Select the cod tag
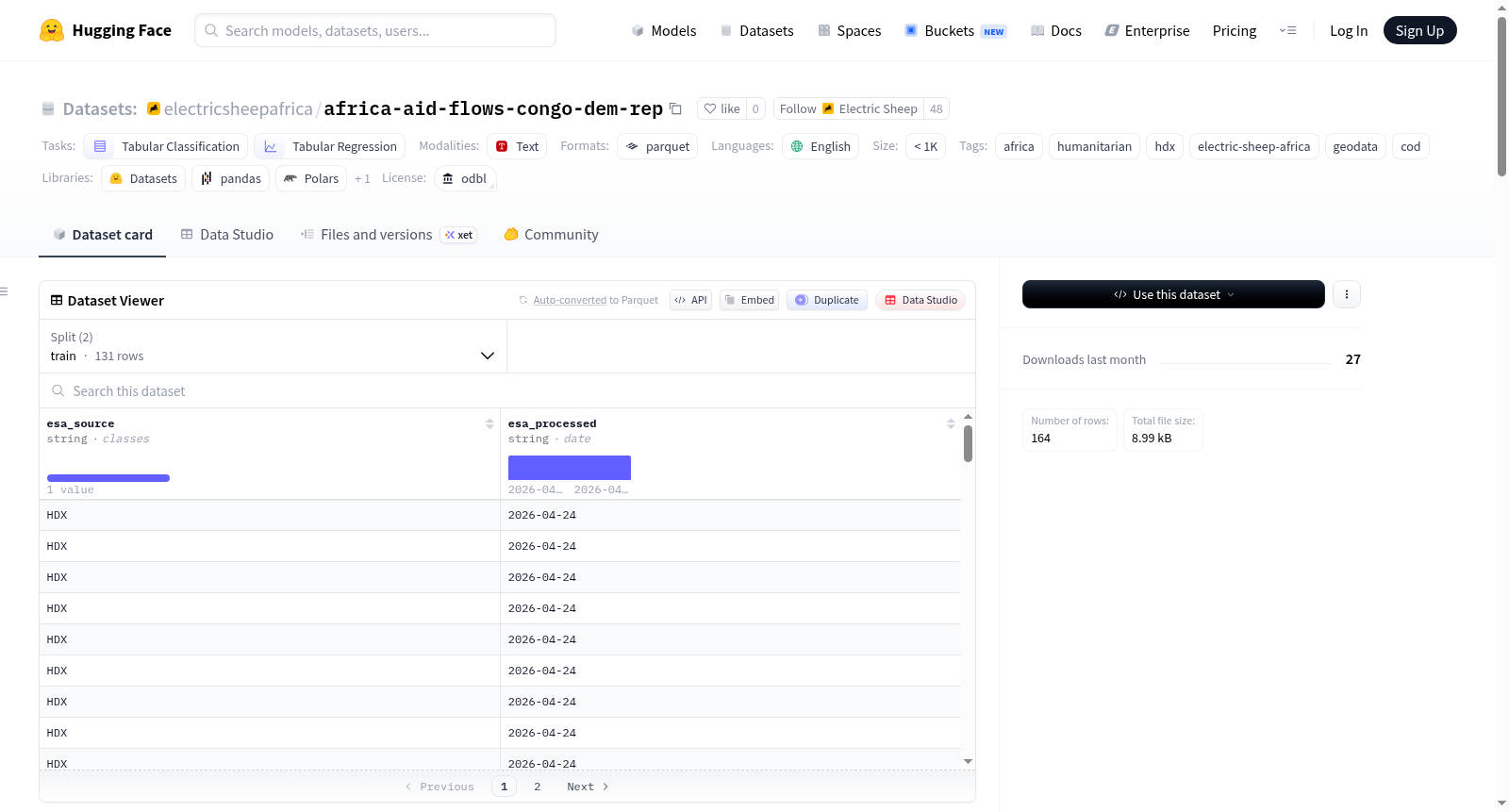The image size is (1509, 812). tap(1410, 146)
